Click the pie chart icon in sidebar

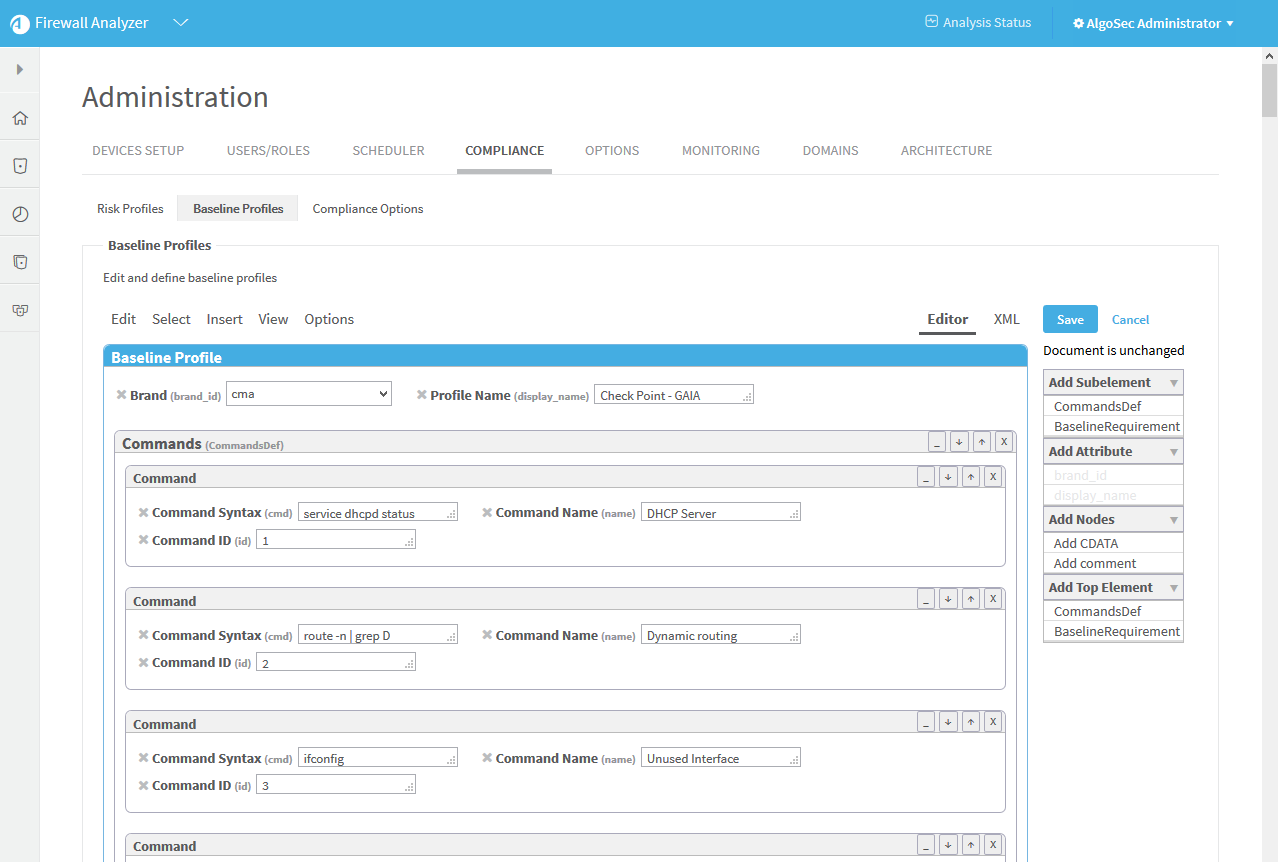[20, 214]
